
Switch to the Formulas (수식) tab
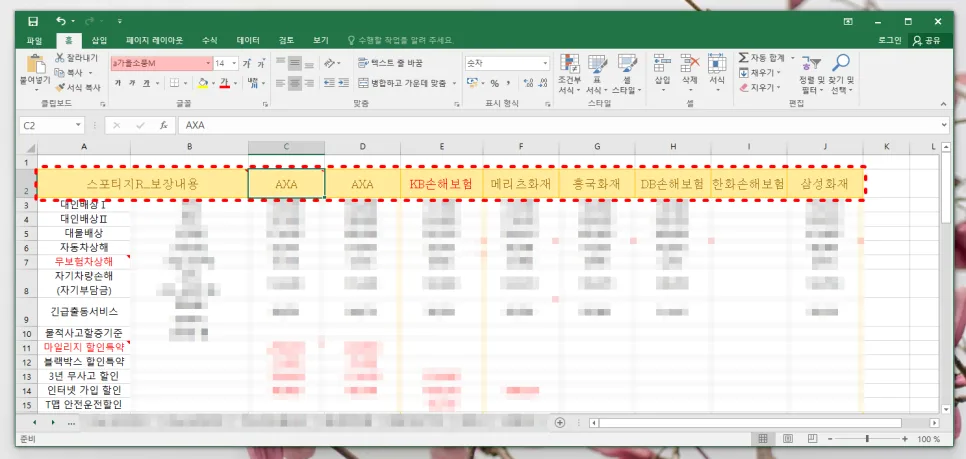tap(209, 41)
